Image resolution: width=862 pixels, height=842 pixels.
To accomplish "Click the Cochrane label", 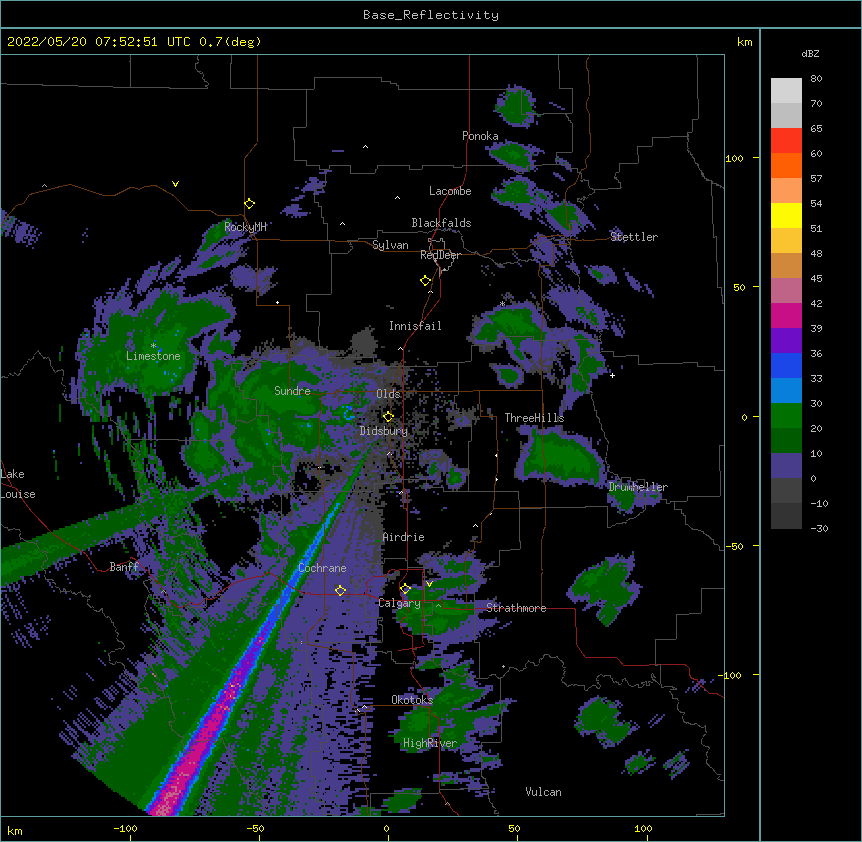I will 322,568.
